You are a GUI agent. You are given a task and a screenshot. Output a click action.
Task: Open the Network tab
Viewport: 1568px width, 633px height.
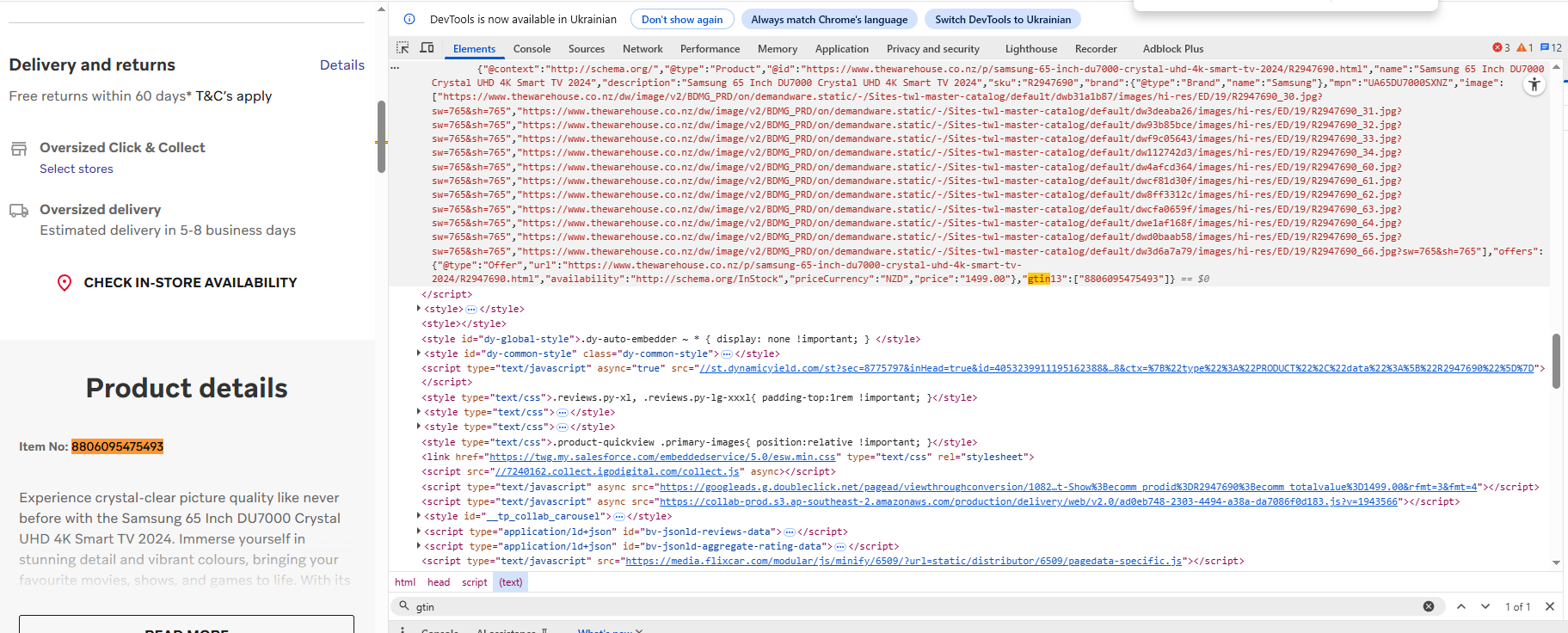coord(643,49)
